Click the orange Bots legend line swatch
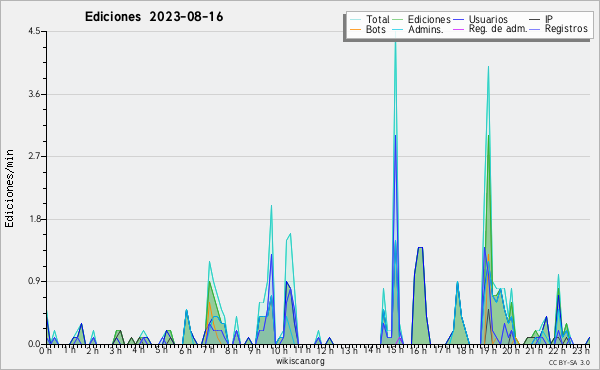Viewport: 600px width, 370px height. click(355, 29)
